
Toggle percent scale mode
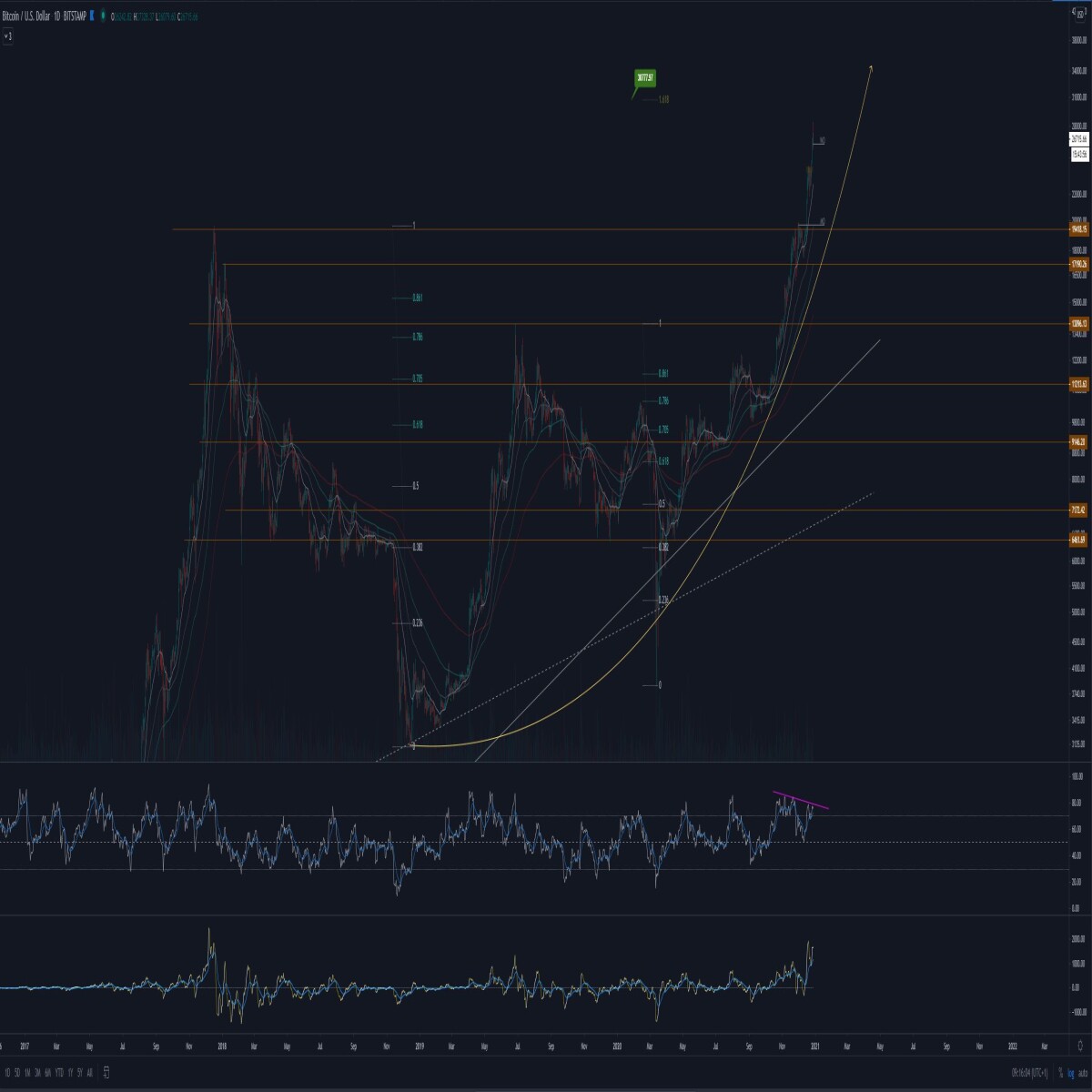pyautogui.click(x=1060, y=1074)
